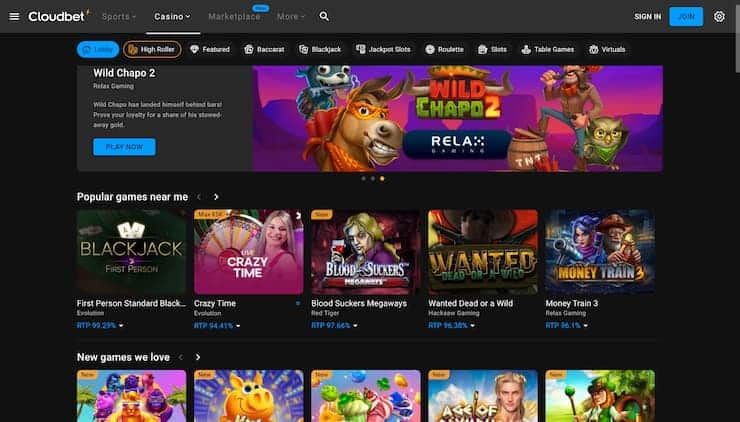This screenshot has height=422, width=740.
Task: Click the Cloudbet logo
Action: 58,16
